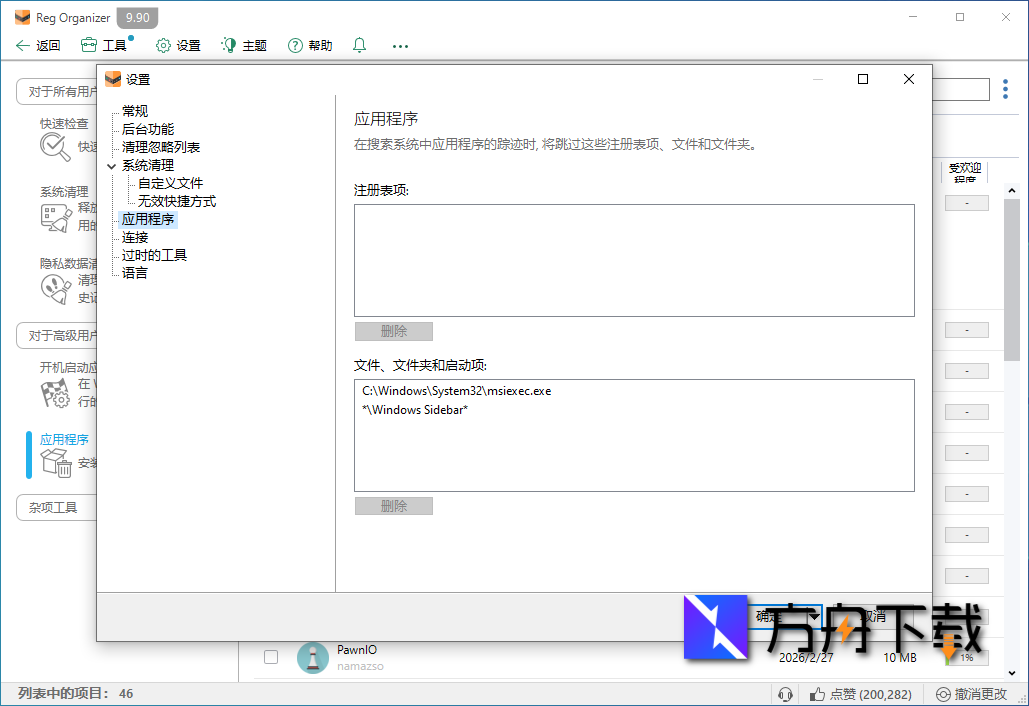The height and width of the screenshot is (706, 1029).
Task: Open the more options ellipsis menu
Action: pyautogui.click(x=400, y=45)
